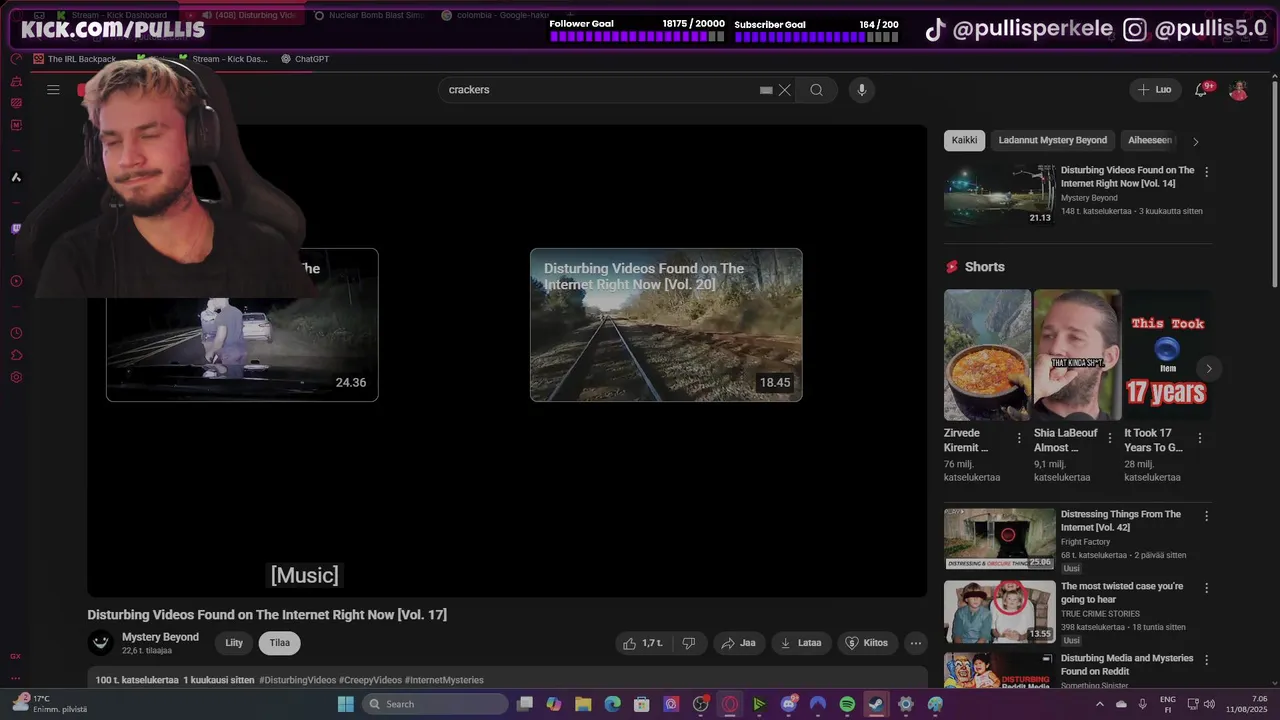Screen dimensions: 1280x720
Task: Select the Kaikki filter chip
Action: click(965, 141)
